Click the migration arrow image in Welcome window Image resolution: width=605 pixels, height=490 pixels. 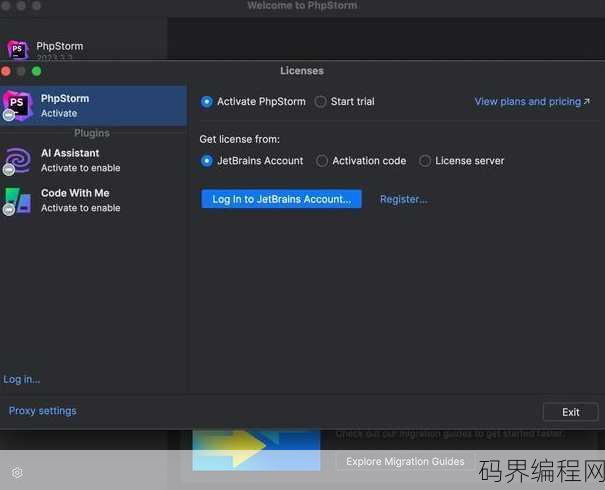(256, 449)
